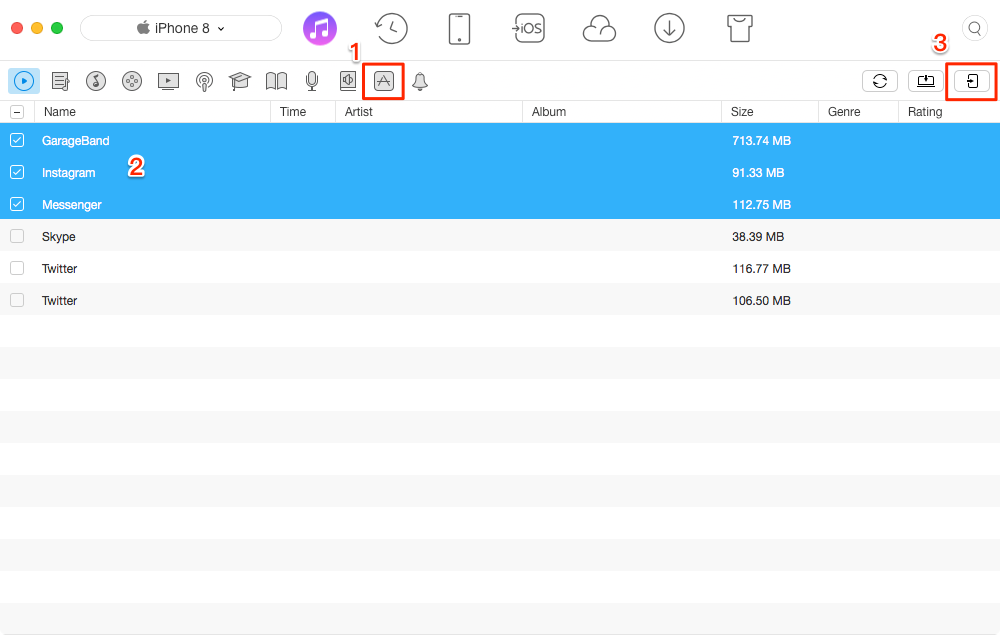Click the 38.39 MB size value

pos(758,237)
